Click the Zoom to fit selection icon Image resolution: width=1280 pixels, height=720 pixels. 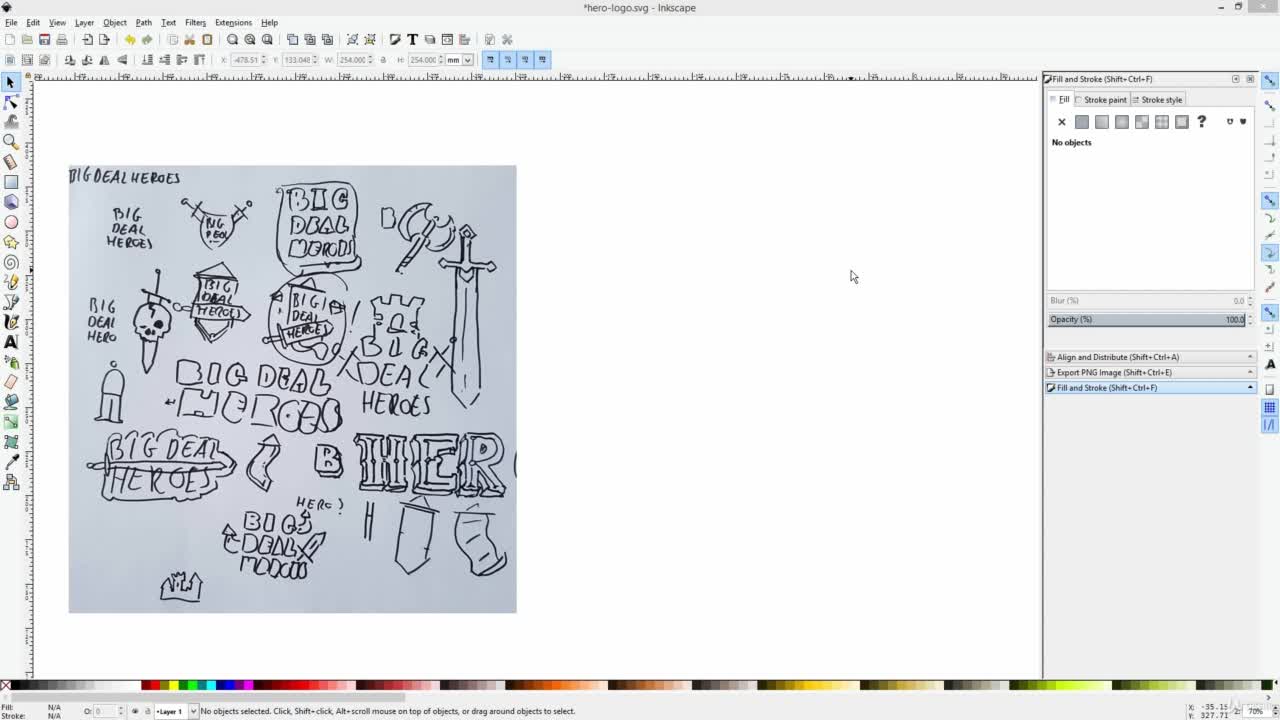point(232,39)
